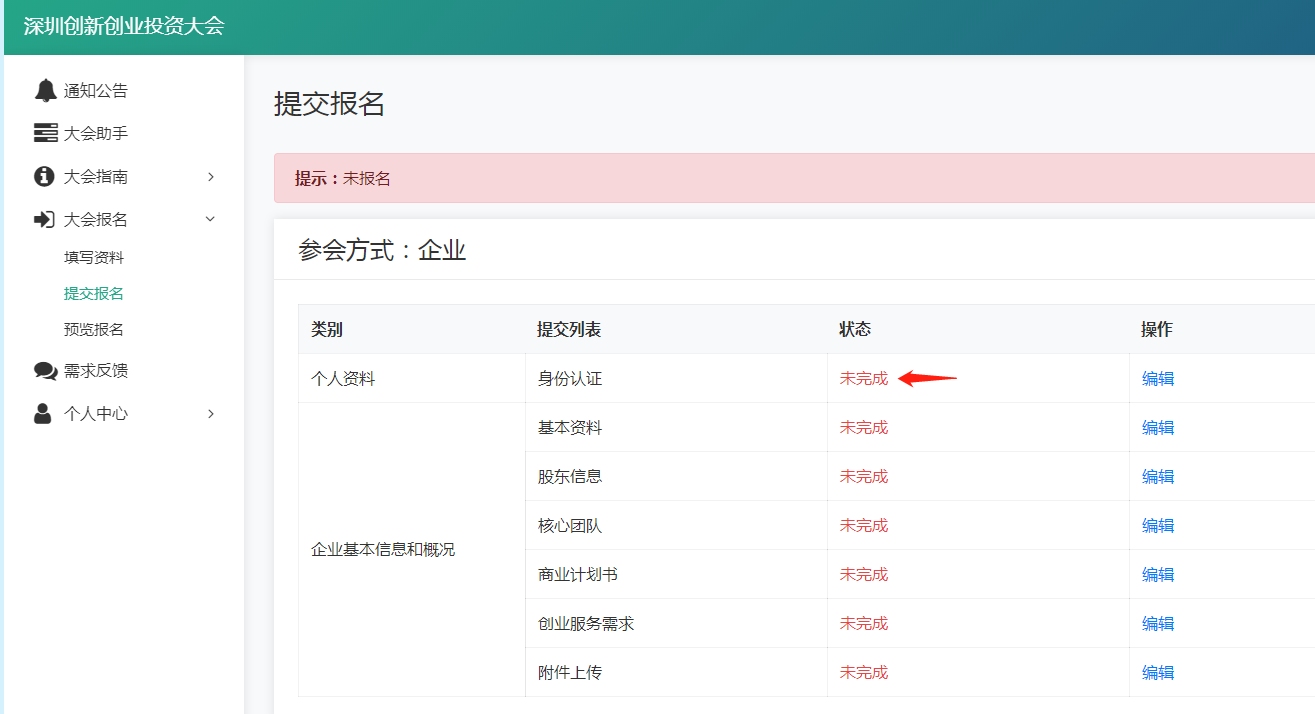Expand the 个人中心 chevron arrow
Viewport: 1315px width, 714px height.
coord(211,414)
